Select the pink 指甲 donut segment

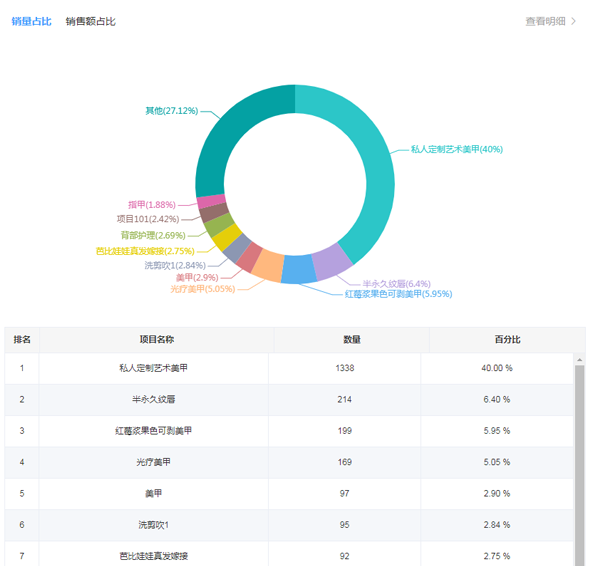point(211,201)
